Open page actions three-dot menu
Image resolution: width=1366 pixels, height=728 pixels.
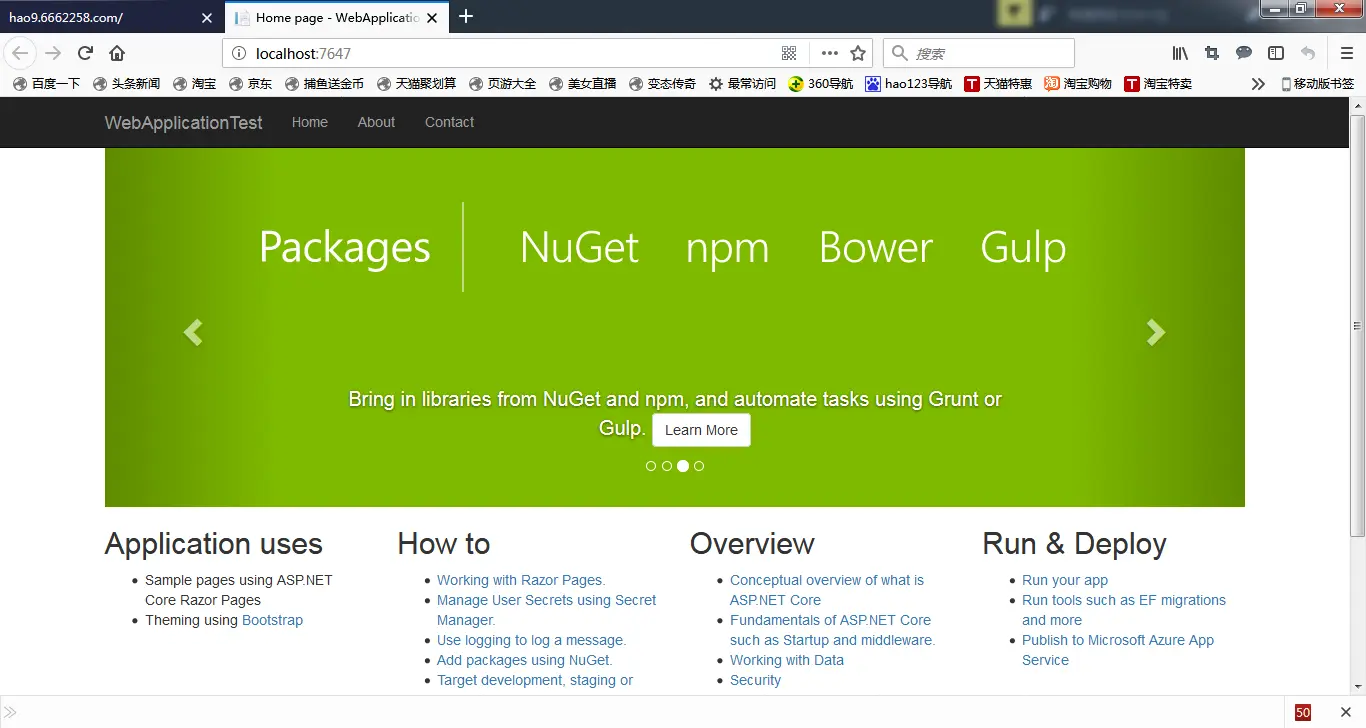(830, 54)
